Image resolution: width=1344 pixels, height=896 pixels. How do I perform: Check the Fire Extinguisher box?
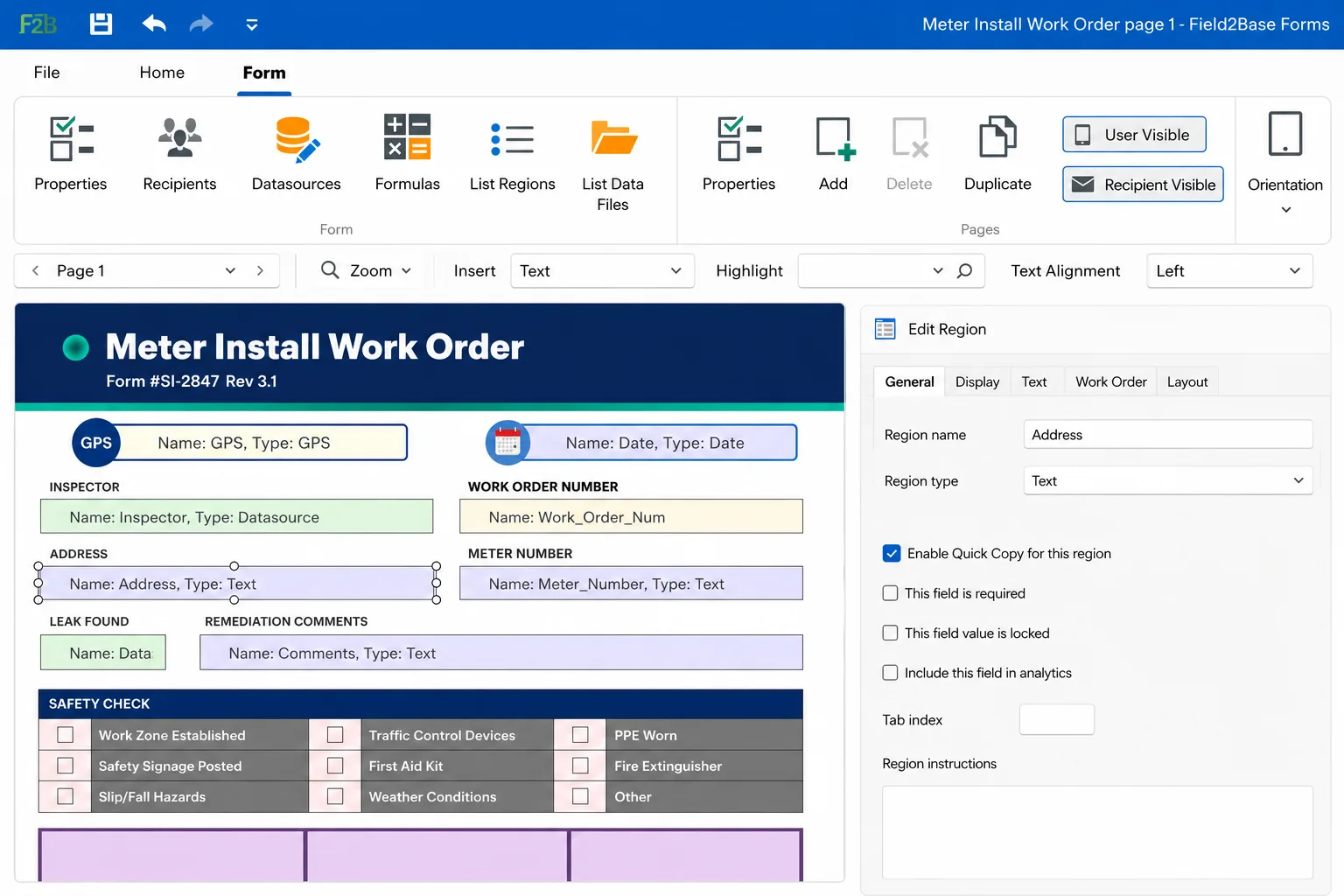tap(580, 766)
